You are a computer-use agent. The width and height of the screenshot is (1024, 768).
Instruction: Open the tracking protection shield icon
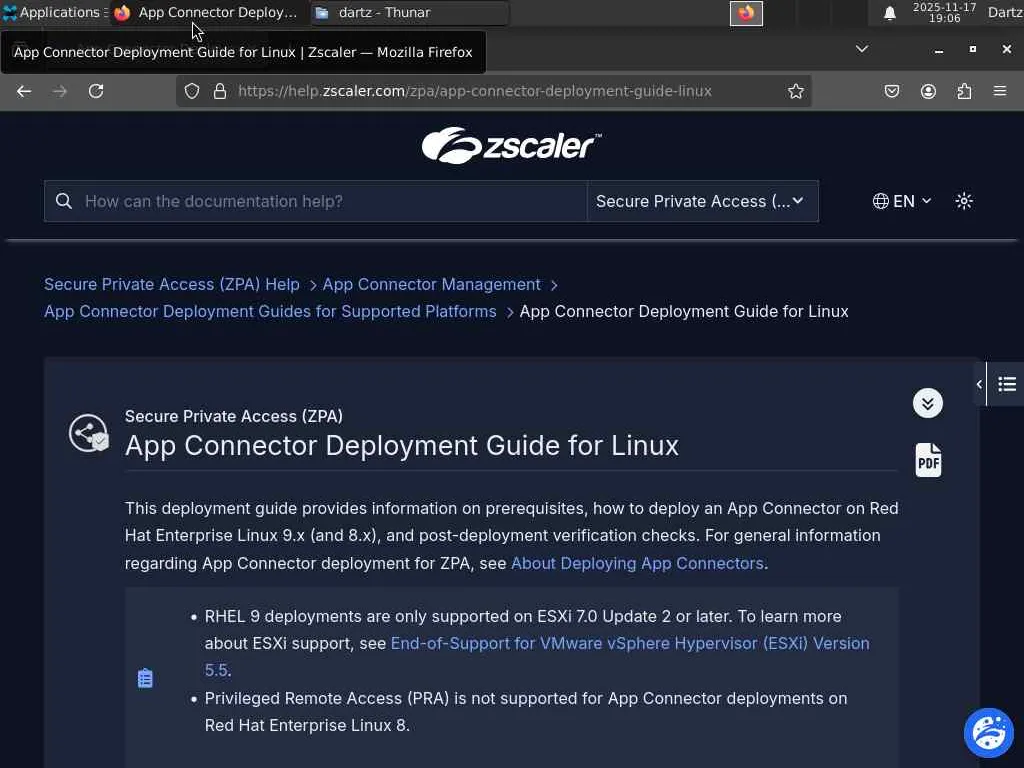tap(191, 91)
